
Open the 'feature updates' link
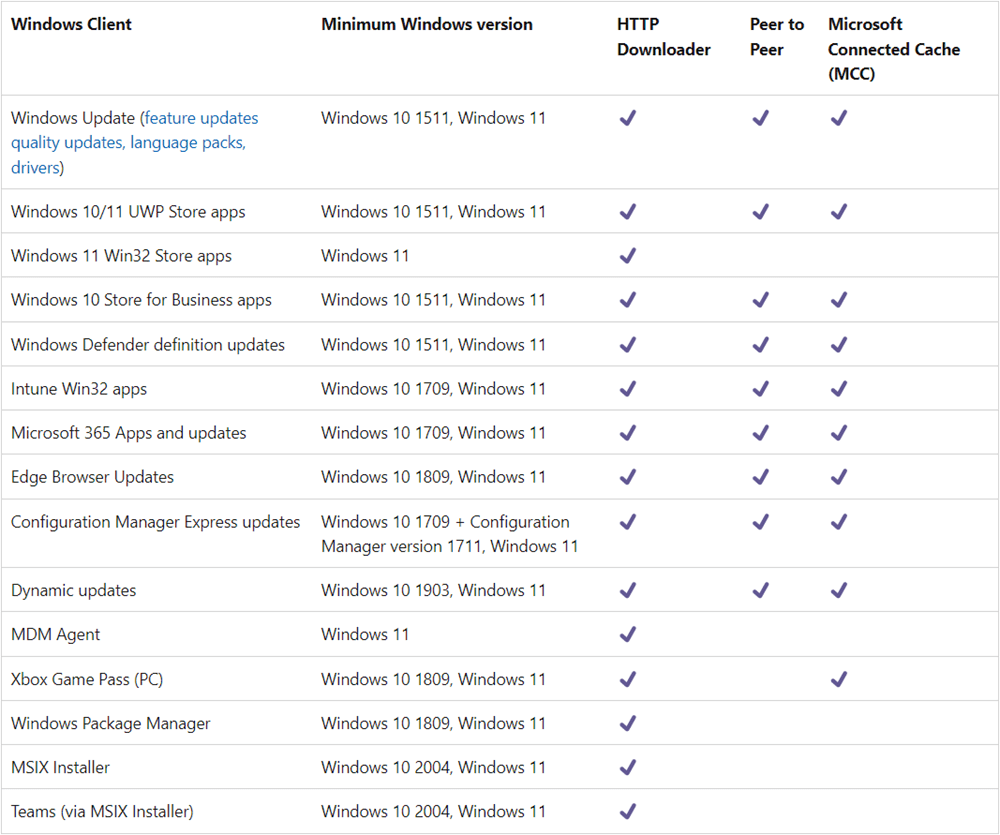[x=202, y=118]
